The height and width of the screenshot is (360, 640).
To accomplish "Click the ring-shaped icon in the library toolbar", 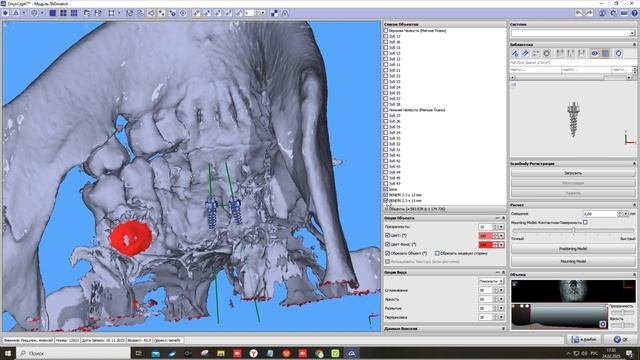I will (547, 53).
